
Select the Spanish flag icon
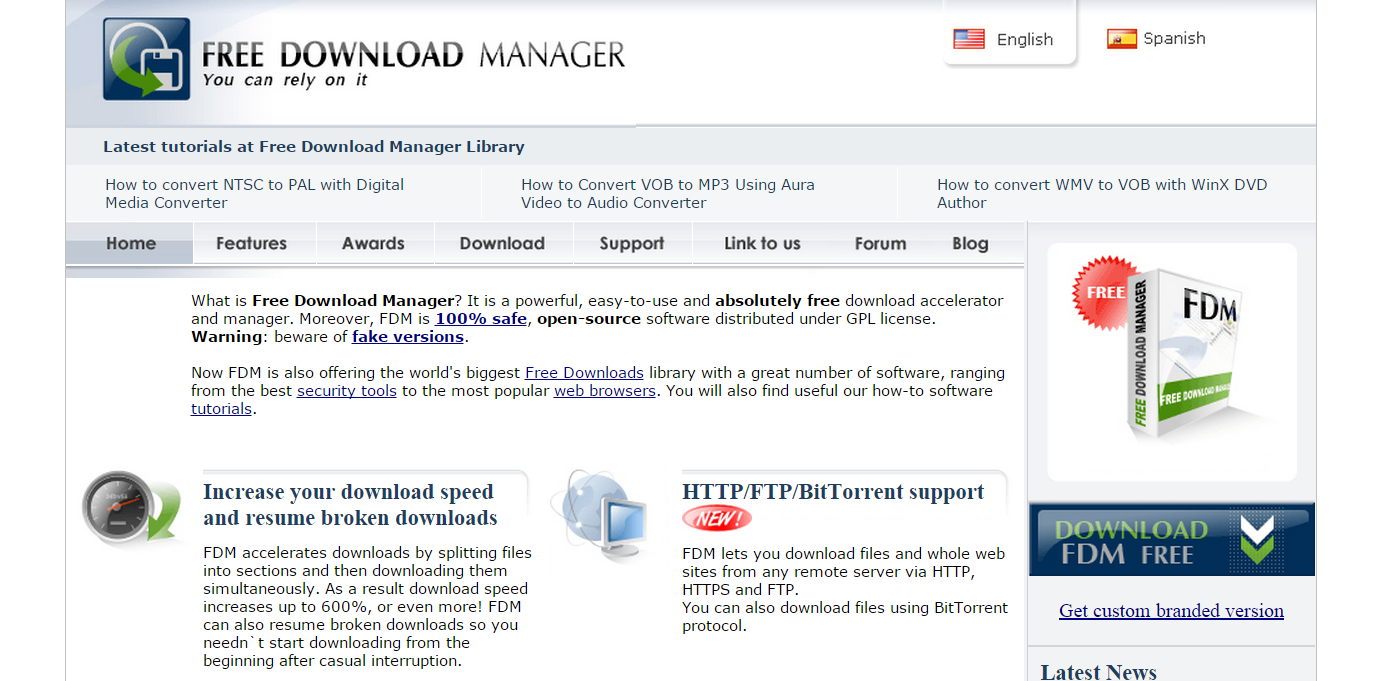click(1122, 39)
